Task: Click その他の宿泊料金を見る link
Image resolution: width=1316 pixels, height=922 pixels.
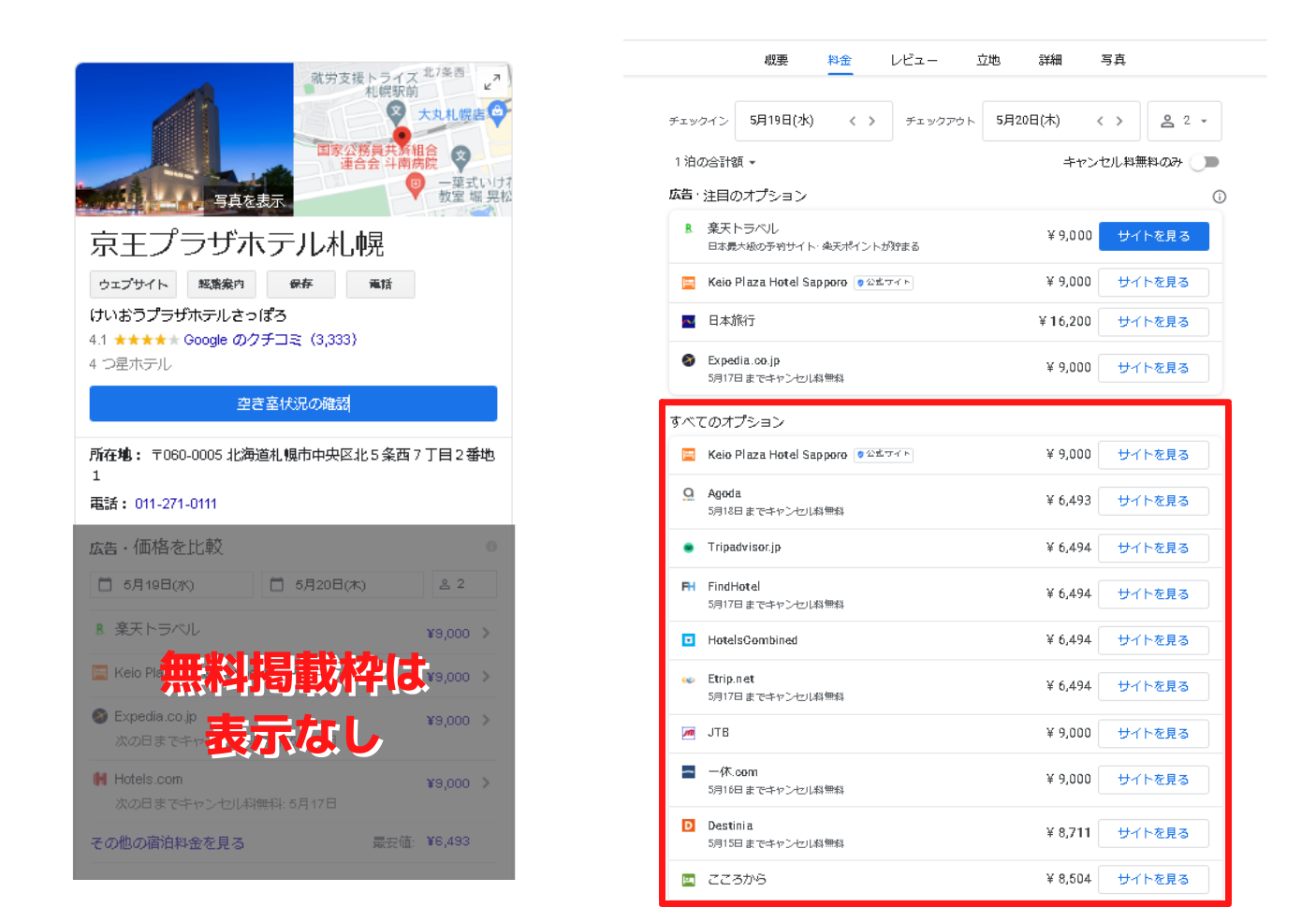Action: coord(168,843)
